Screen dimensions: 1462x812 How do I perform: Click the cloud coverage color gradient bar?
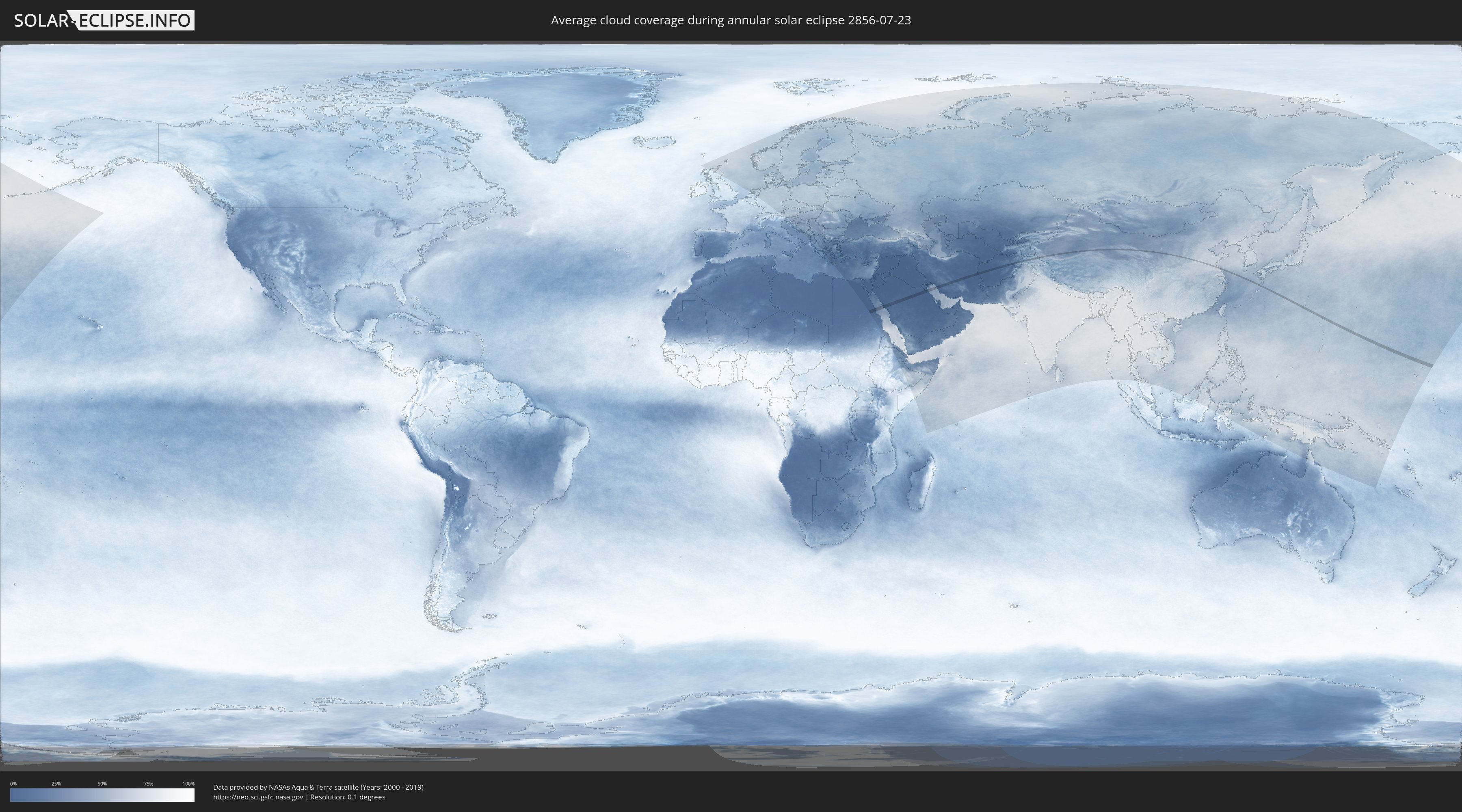102,795
